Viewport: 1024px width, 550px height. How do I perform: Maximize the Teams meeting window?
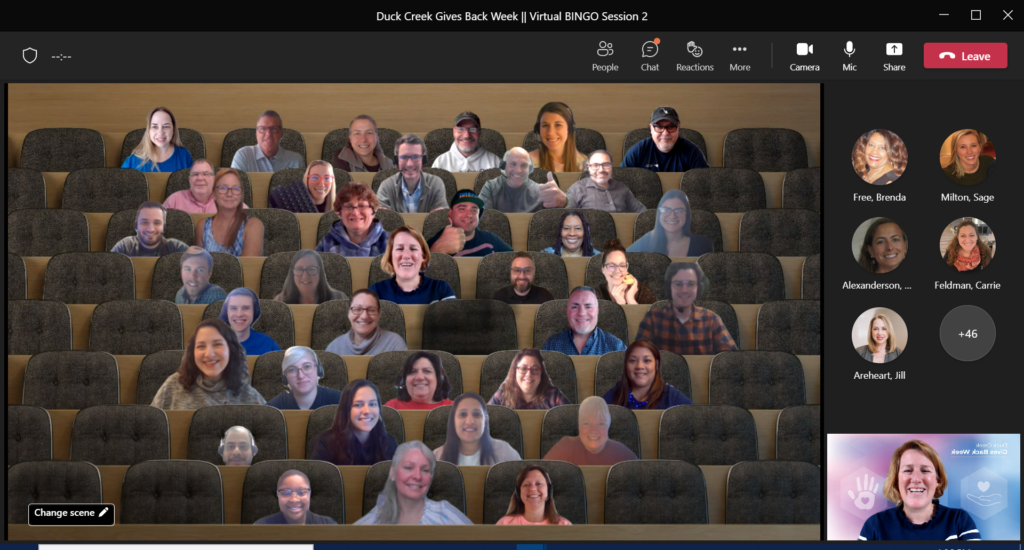point(976,15)
